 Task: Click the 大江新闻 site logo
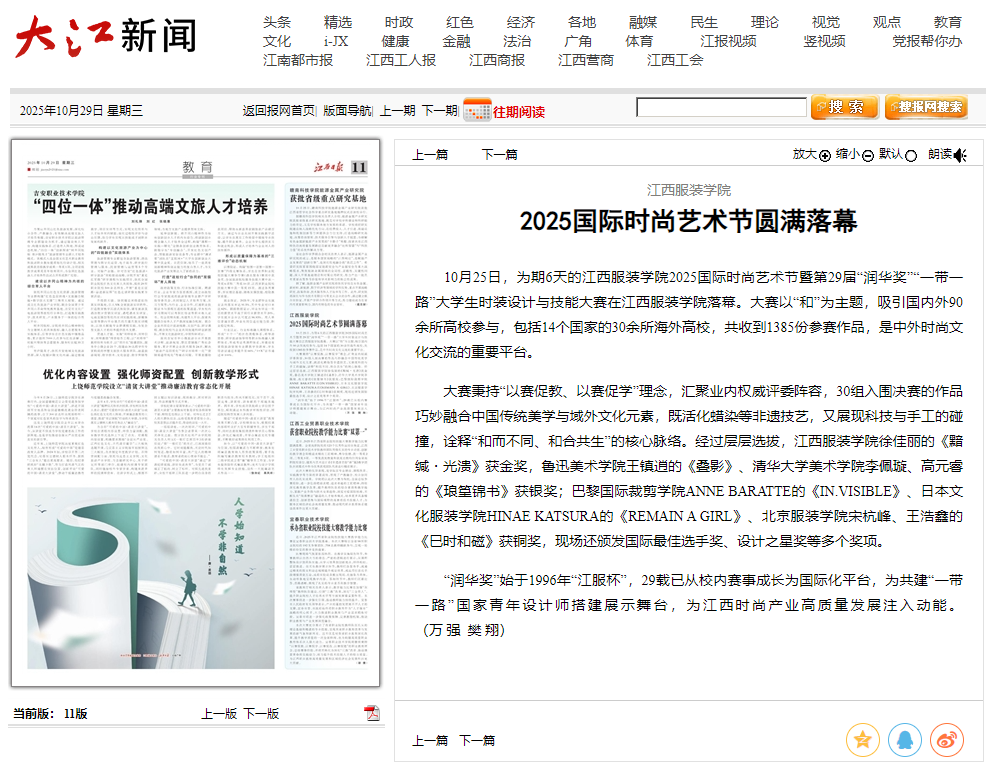pyautogui.click(x=105, y=37)
